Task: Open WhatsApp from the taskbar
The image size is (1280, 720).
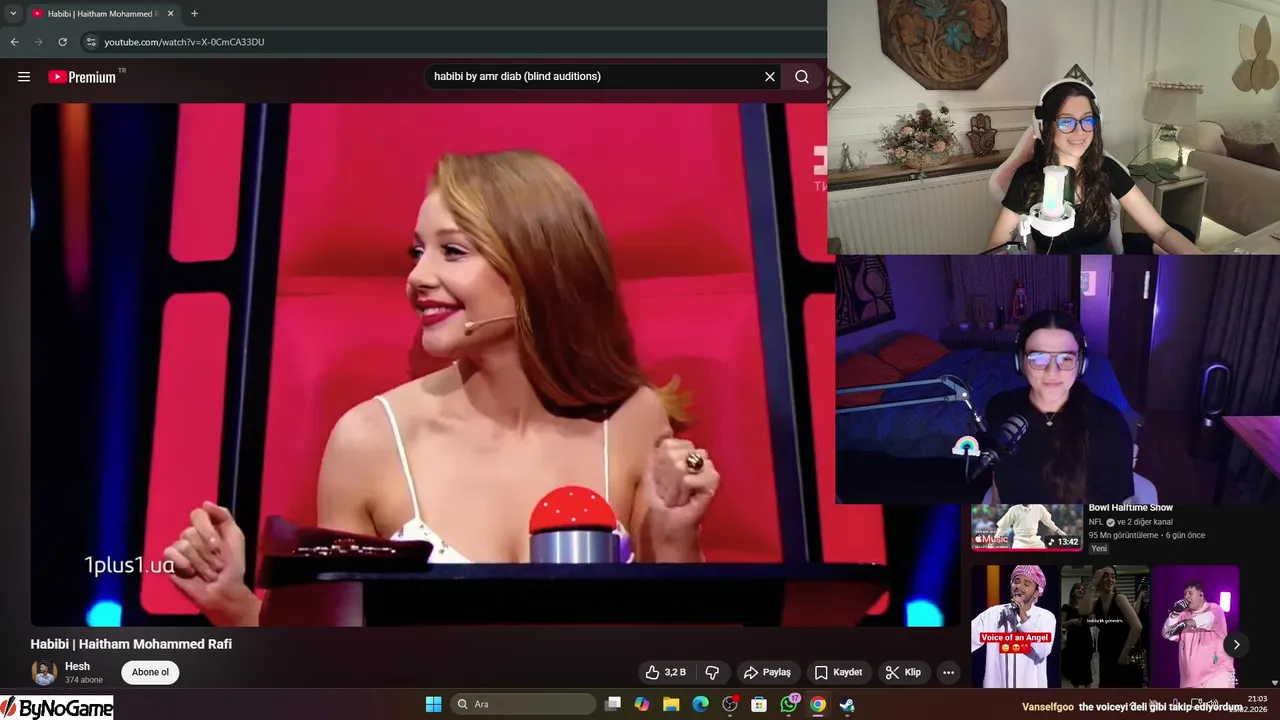Action: (x=789, y=704)
